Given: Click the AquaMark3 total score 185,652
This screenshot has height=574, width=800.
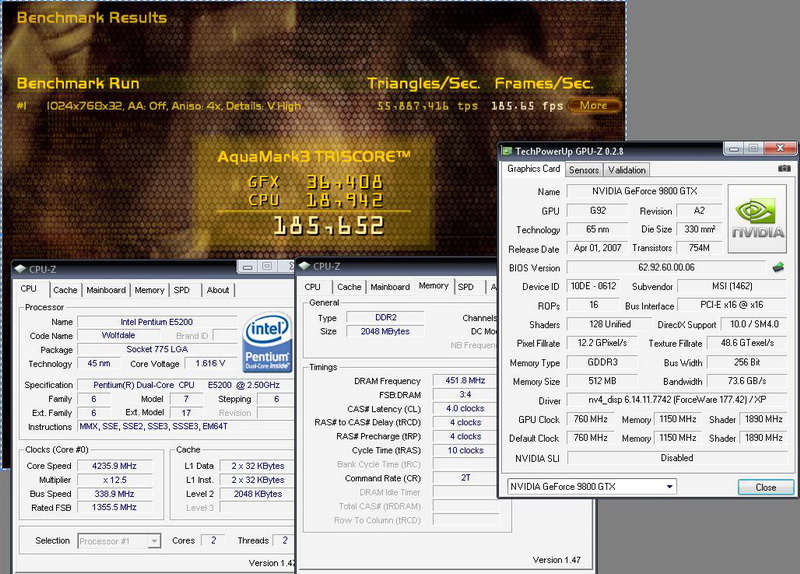Looking at the screenshot, I should click(x=329, y=226).
